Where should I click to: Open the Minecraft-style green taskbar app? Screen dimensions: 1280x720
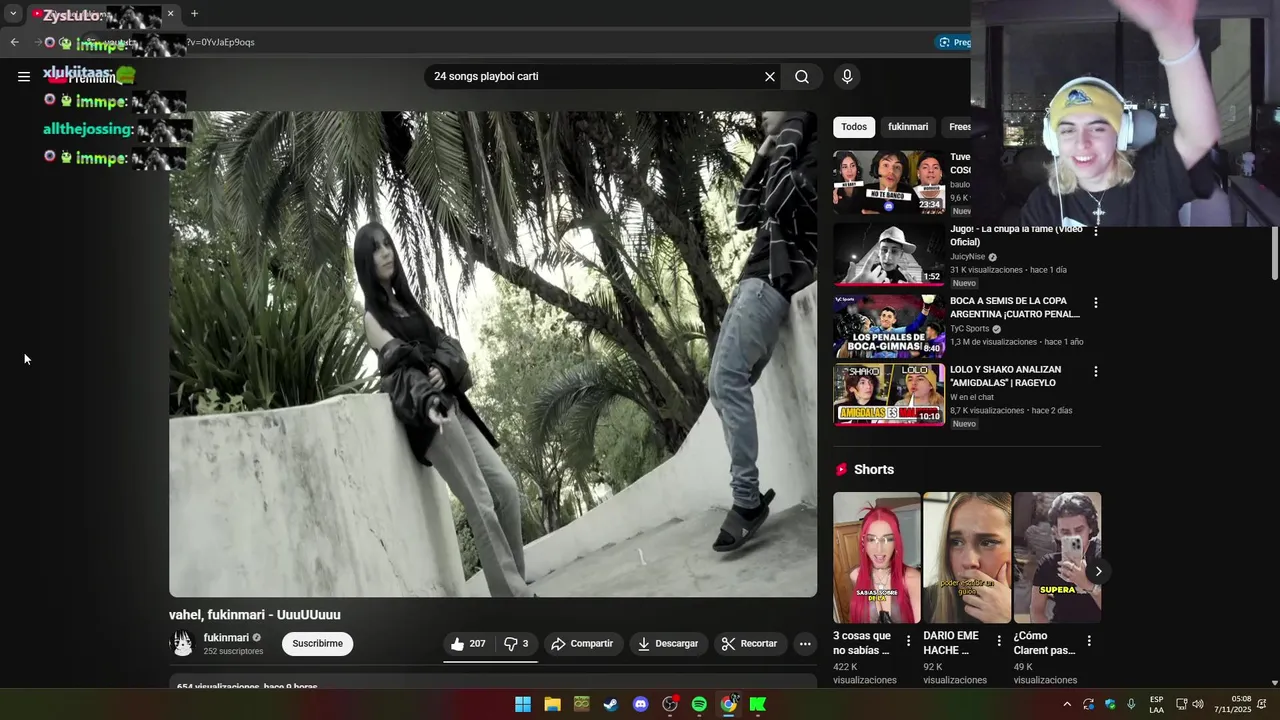tap(582, 704)
